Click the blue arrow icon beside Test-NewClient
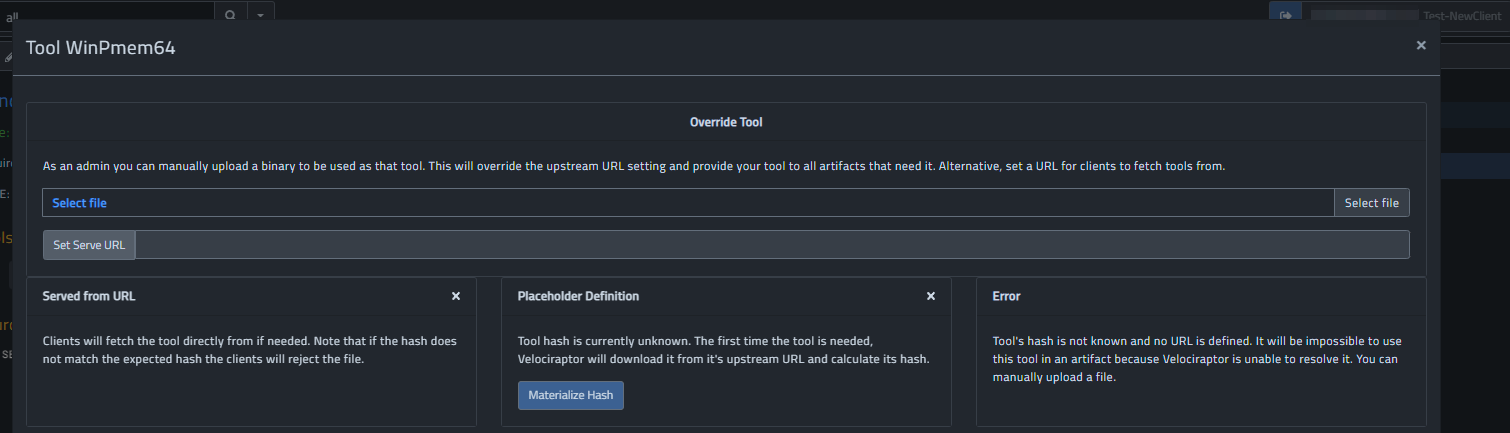The height and width of the screenshot is (433, 1510). coord(1285,15)
